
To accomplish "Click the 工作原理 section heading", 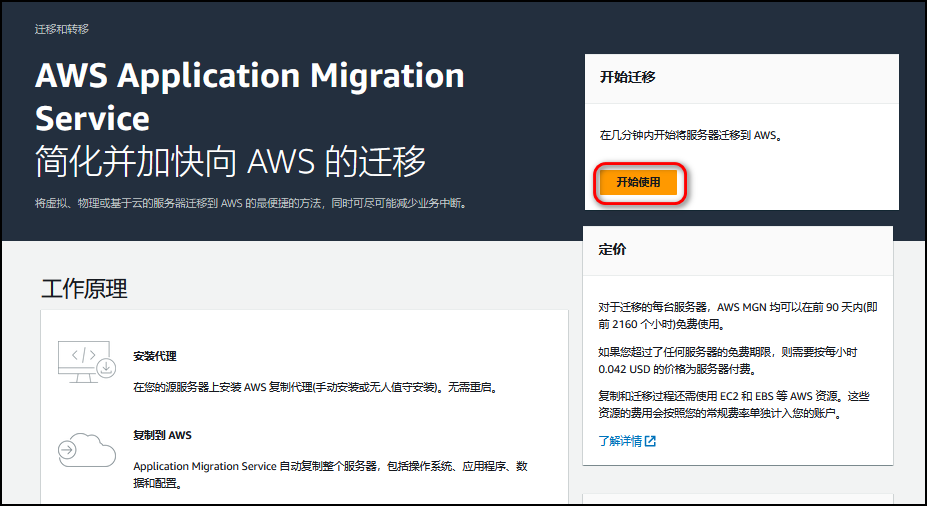I will pos(85,288).
